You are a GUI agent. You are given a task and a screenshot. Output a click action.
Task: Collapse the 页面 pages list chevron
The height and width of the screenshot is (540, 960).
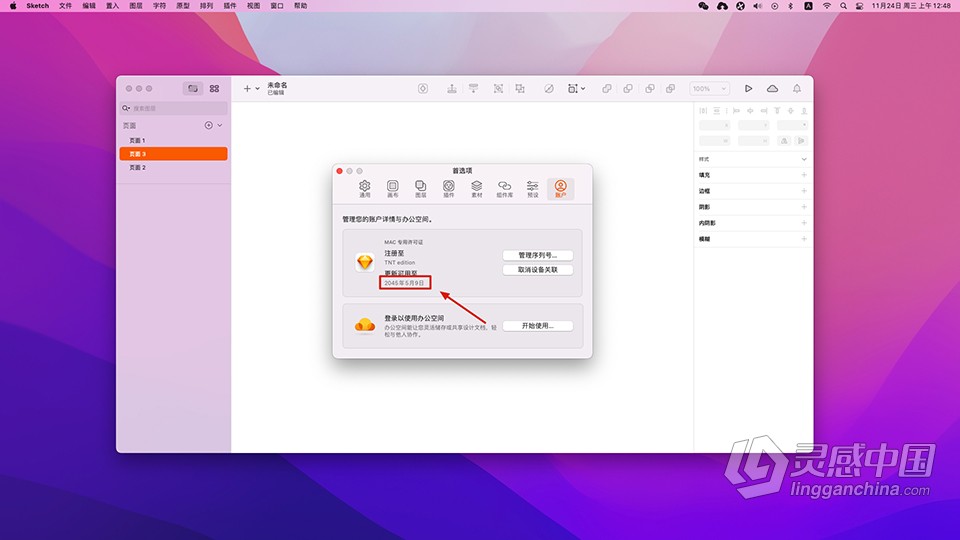coord(220,126)
